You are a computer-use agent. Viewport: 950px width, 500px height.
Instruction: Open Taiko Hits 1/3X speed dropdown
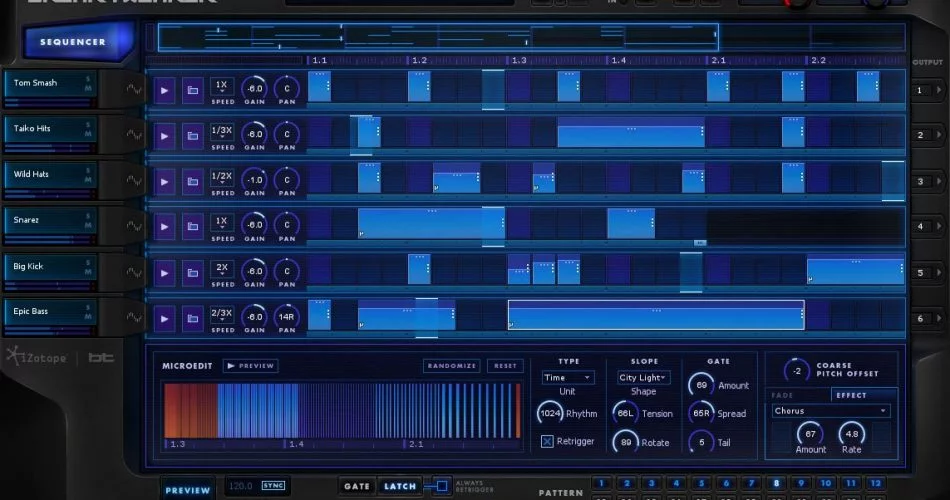(x=222, y=131)
